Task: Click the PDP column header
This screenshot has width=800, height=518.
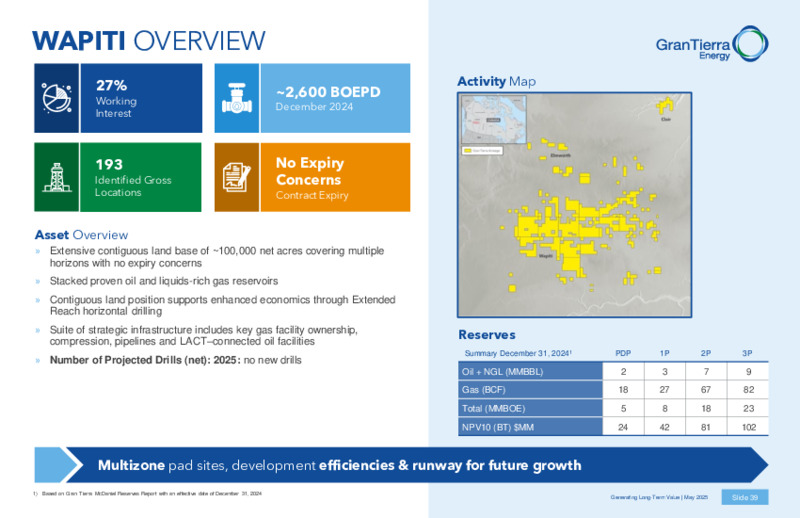Action: [x=623, y=353]
